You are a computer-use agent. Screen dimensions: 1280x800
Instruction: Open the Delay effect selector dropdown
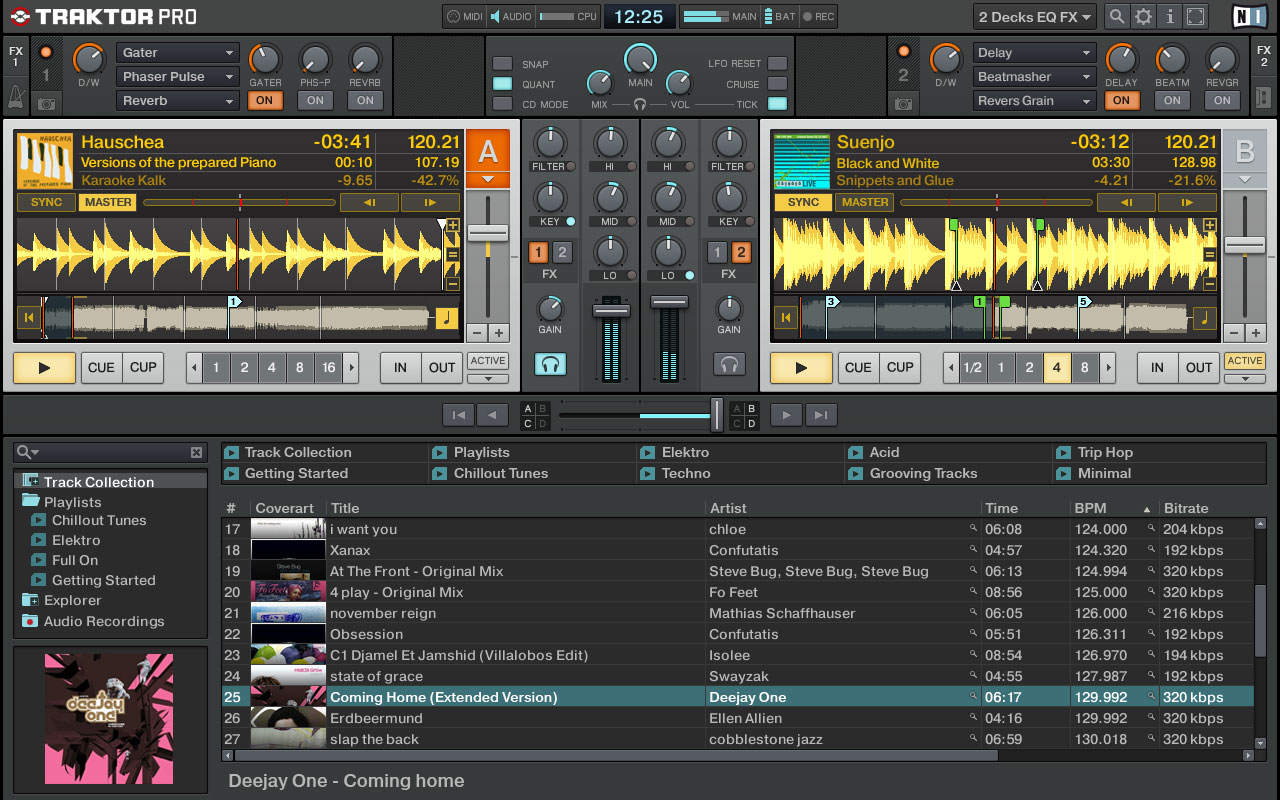pyautogui.click(x=1034, y=52)
